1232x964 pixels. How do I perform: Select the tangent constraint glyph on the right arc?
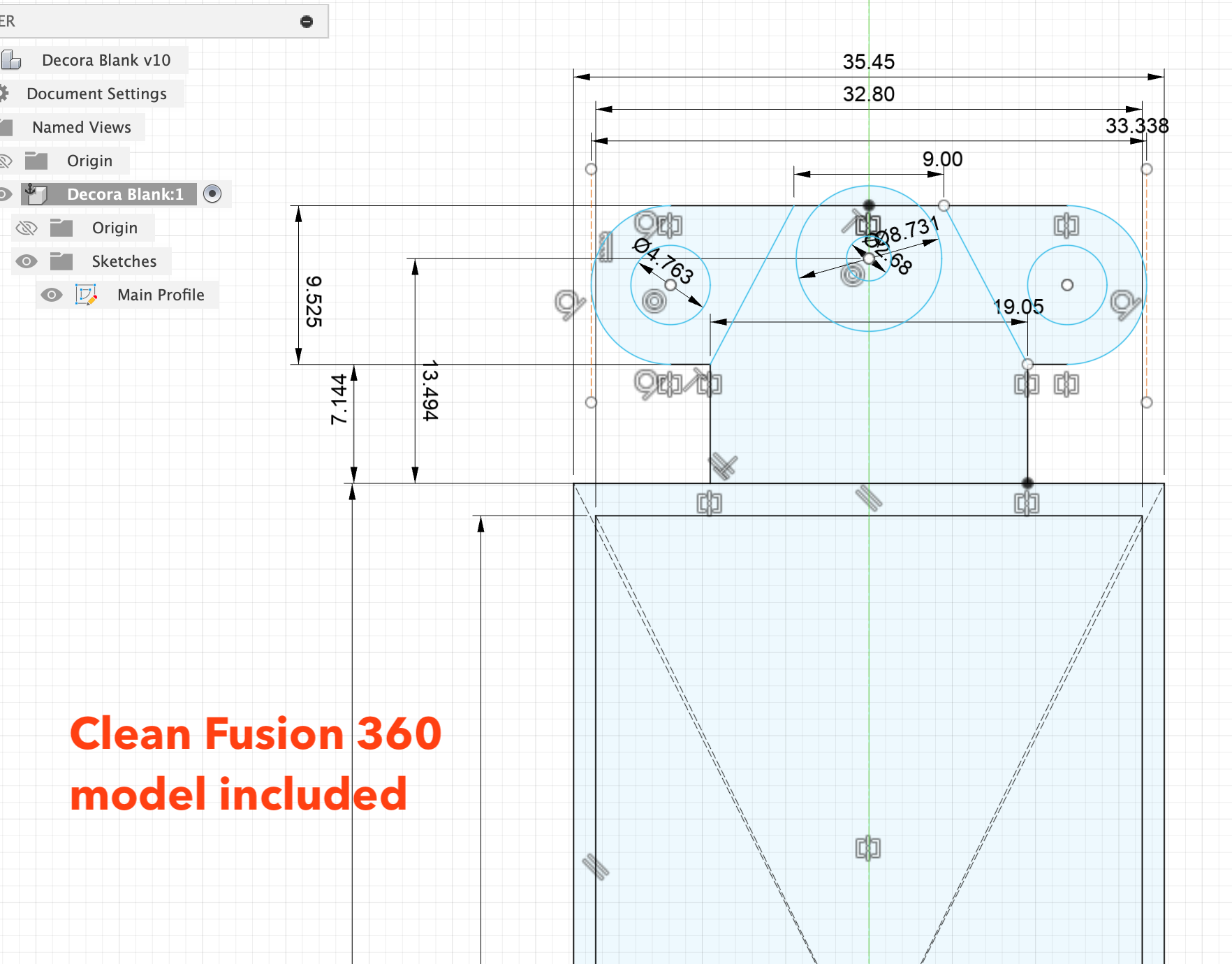[1125, 305]
